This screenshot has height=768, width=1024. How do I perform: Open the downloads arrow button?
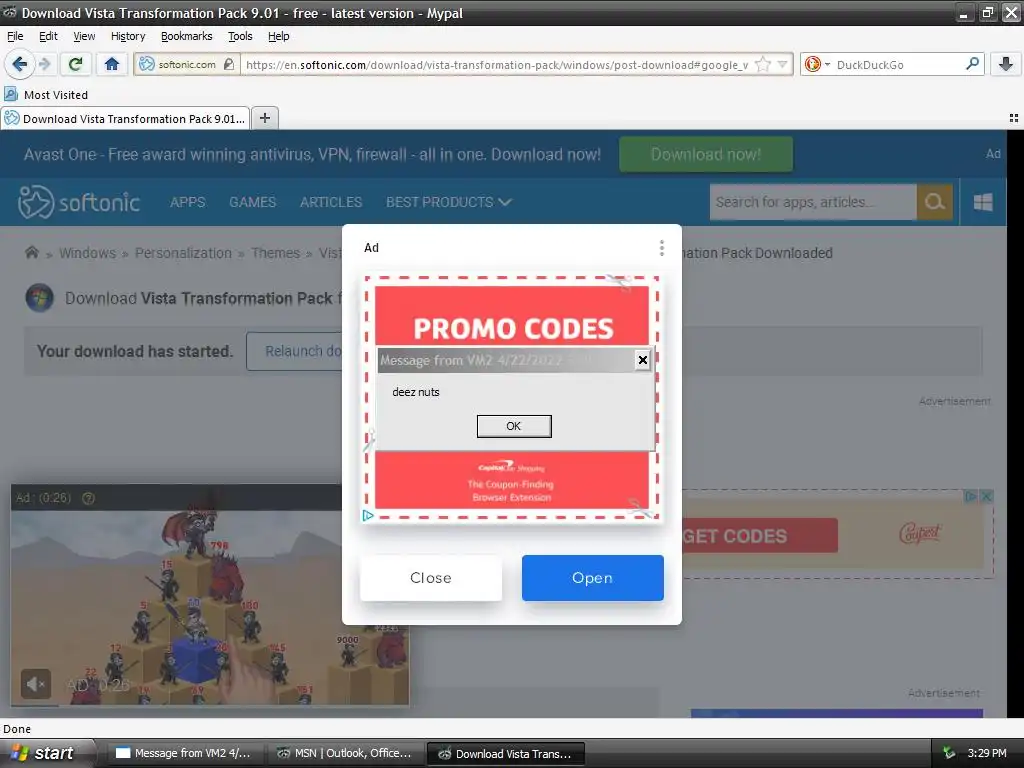click(1006, 64)
